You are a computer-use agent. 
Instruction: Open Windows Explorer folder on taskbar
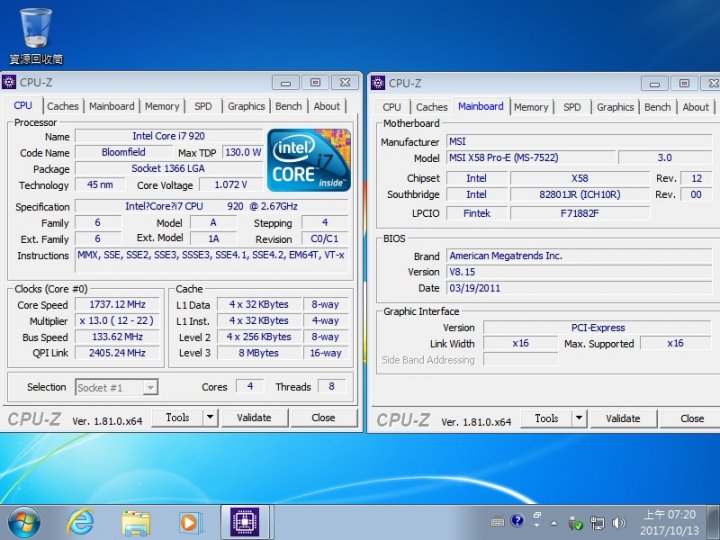point(136,523)
